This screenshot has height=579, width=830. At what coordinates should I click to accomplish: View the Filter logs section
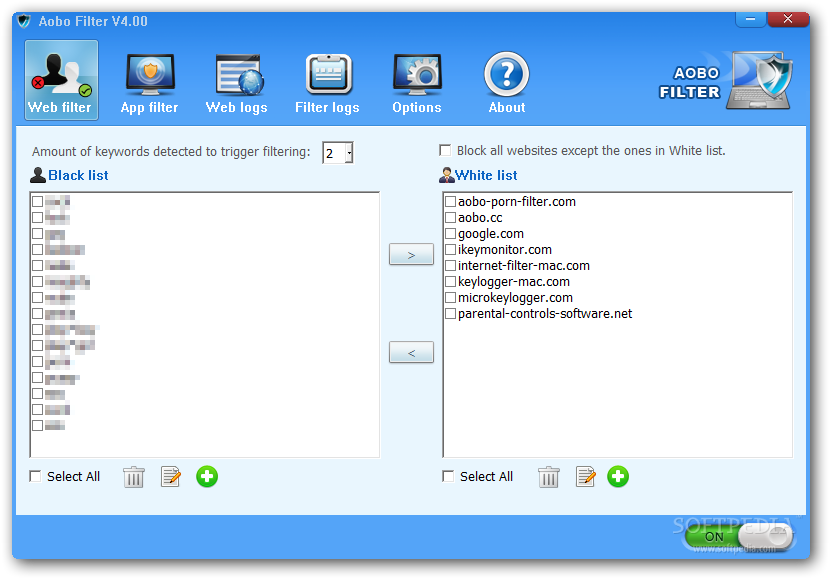coord(327,84)
